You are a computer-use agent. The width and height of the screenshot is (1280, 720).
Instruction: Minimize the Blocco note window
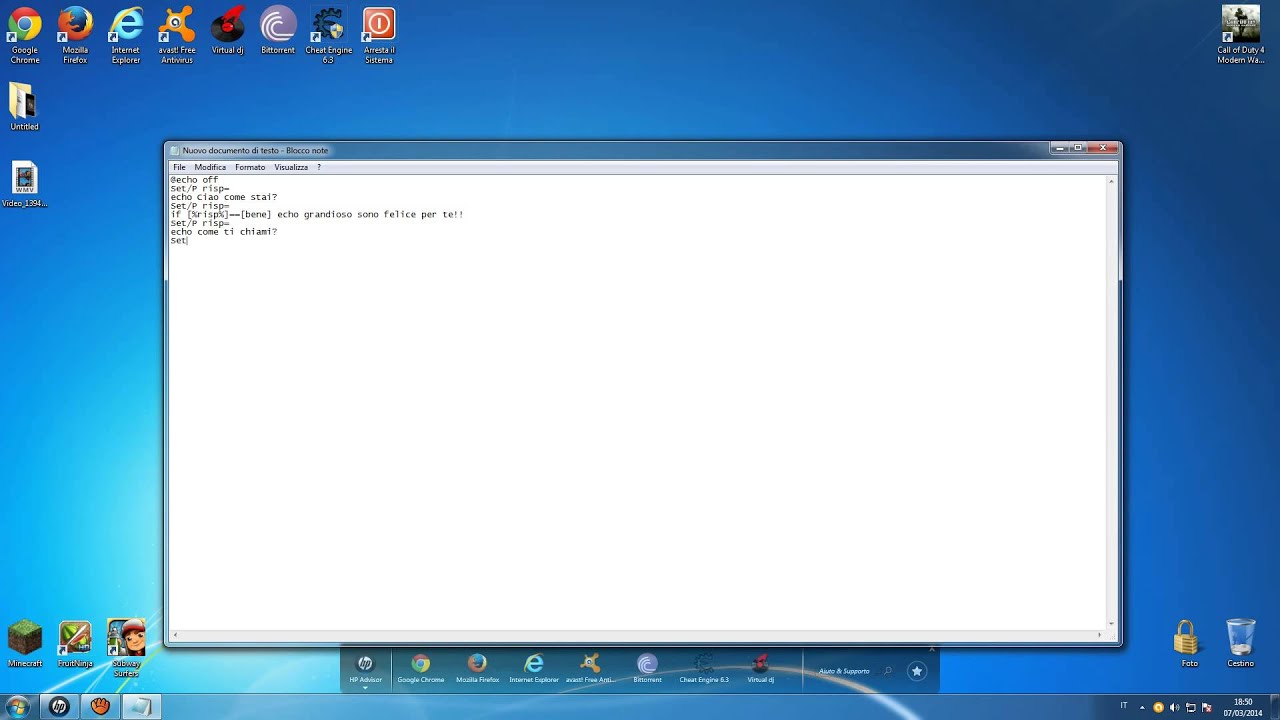[1058, 148]
